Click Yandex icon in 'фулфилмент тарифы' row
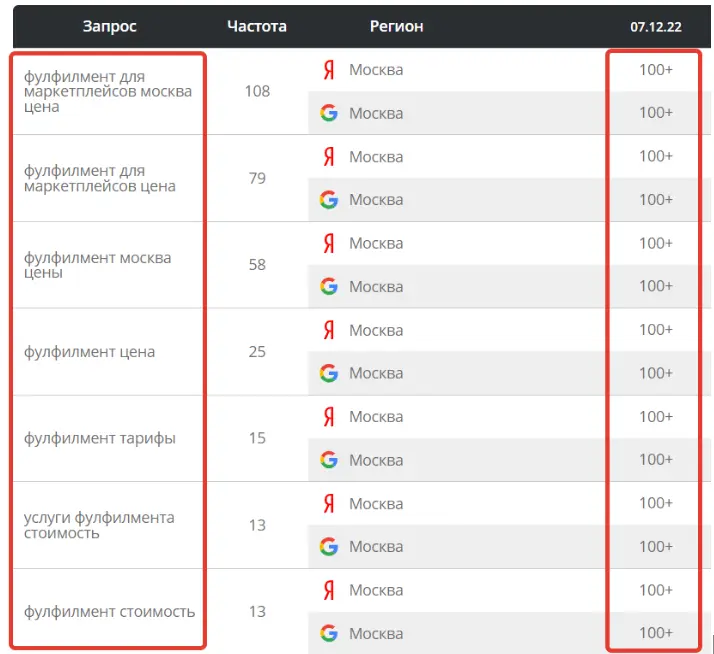714x654 pixels. coord(328,416)
